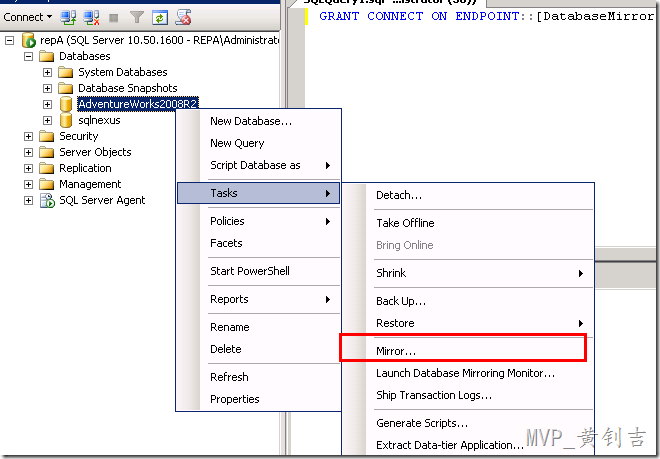This screenshot has height=459, width=660.
Task: Click the GRANT CONNECT query text
Action: (486, 16)
